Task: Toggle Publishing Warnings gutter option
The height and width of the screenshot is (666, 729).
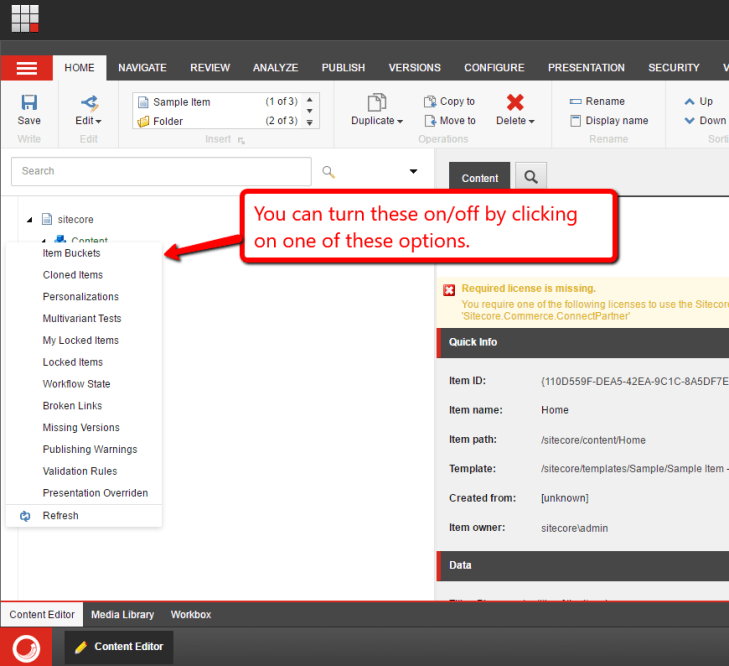Action: [84, 450]
